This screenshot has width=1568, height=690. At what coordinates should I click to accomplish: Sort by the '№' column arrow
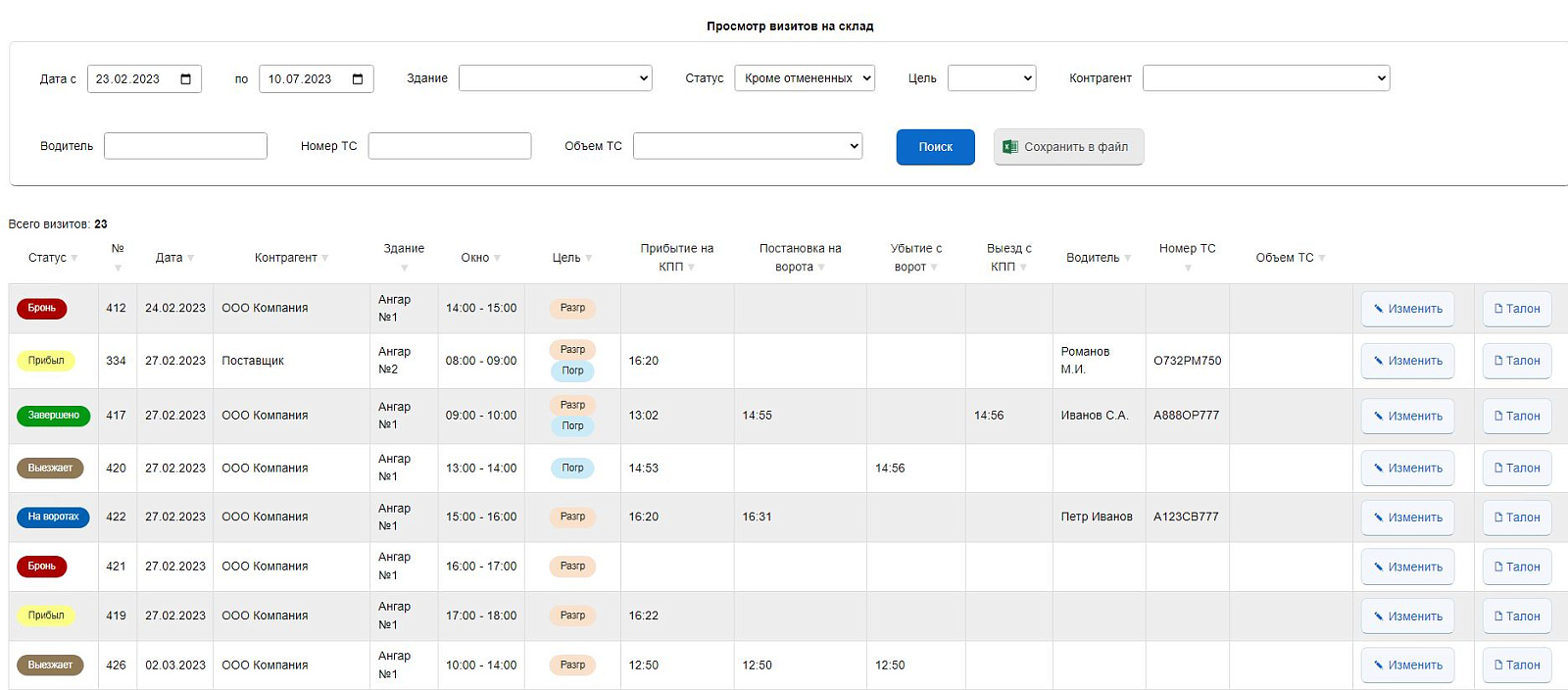[x=118, y=268]
